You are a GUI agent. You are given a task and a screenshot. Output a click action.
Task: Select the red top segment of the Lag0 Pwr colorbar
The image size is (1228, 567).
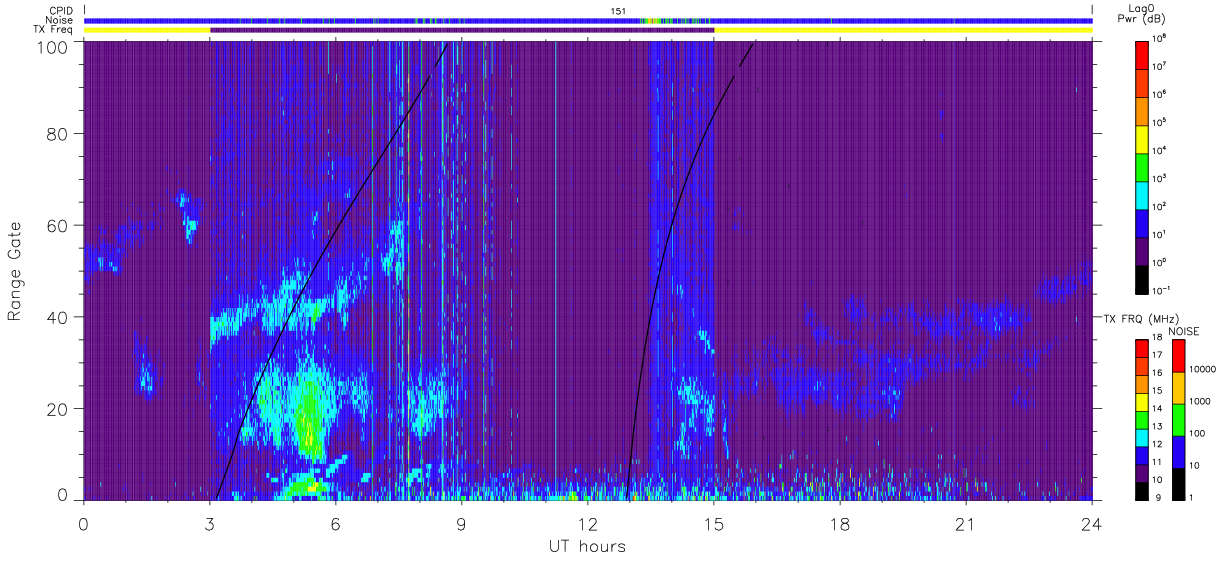click(x=1142, y=54)
